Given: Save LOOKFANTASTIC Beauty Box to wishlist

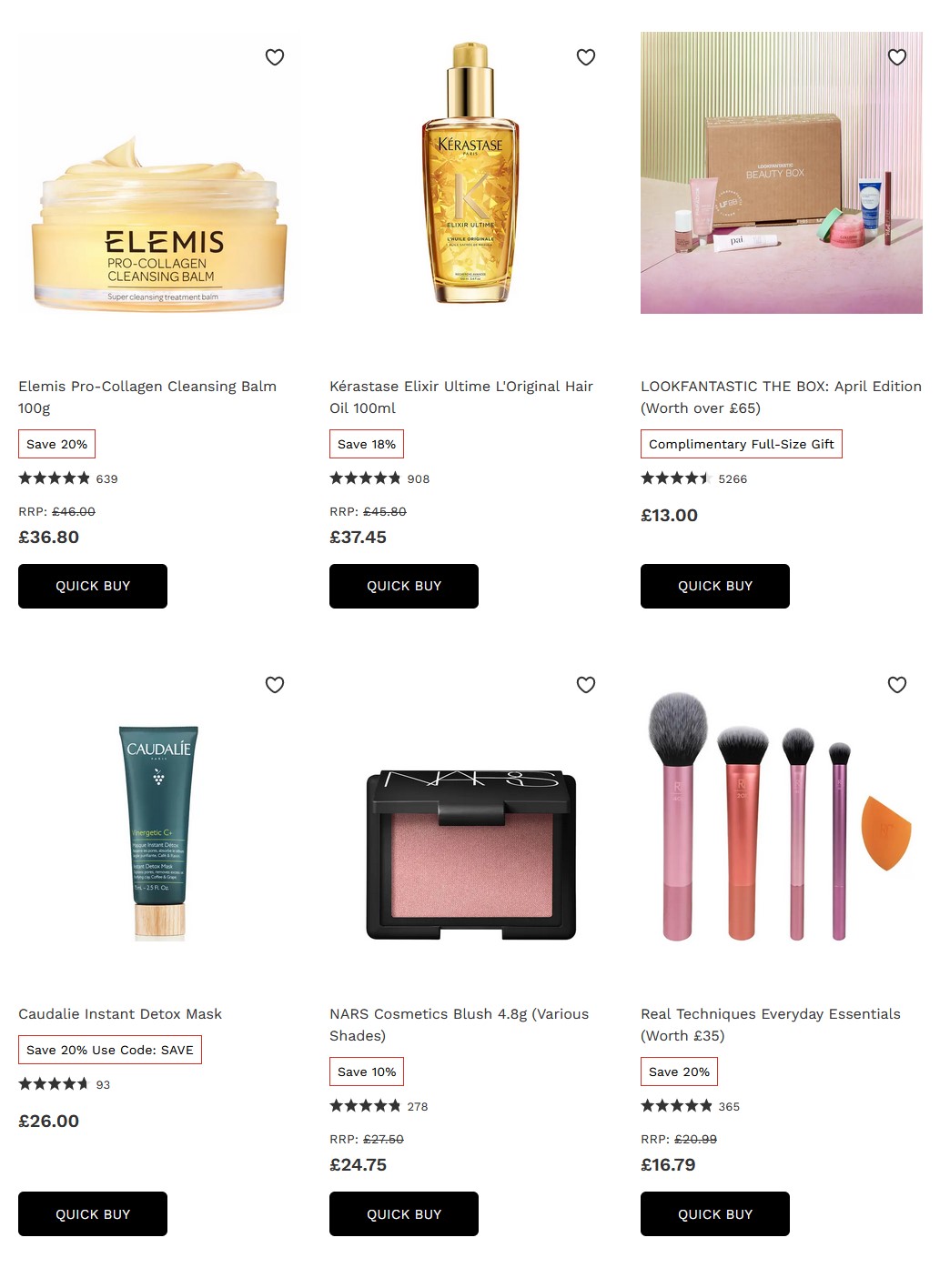Looking at the screenshot, I should pyautogui.click(x=897, y=57).
